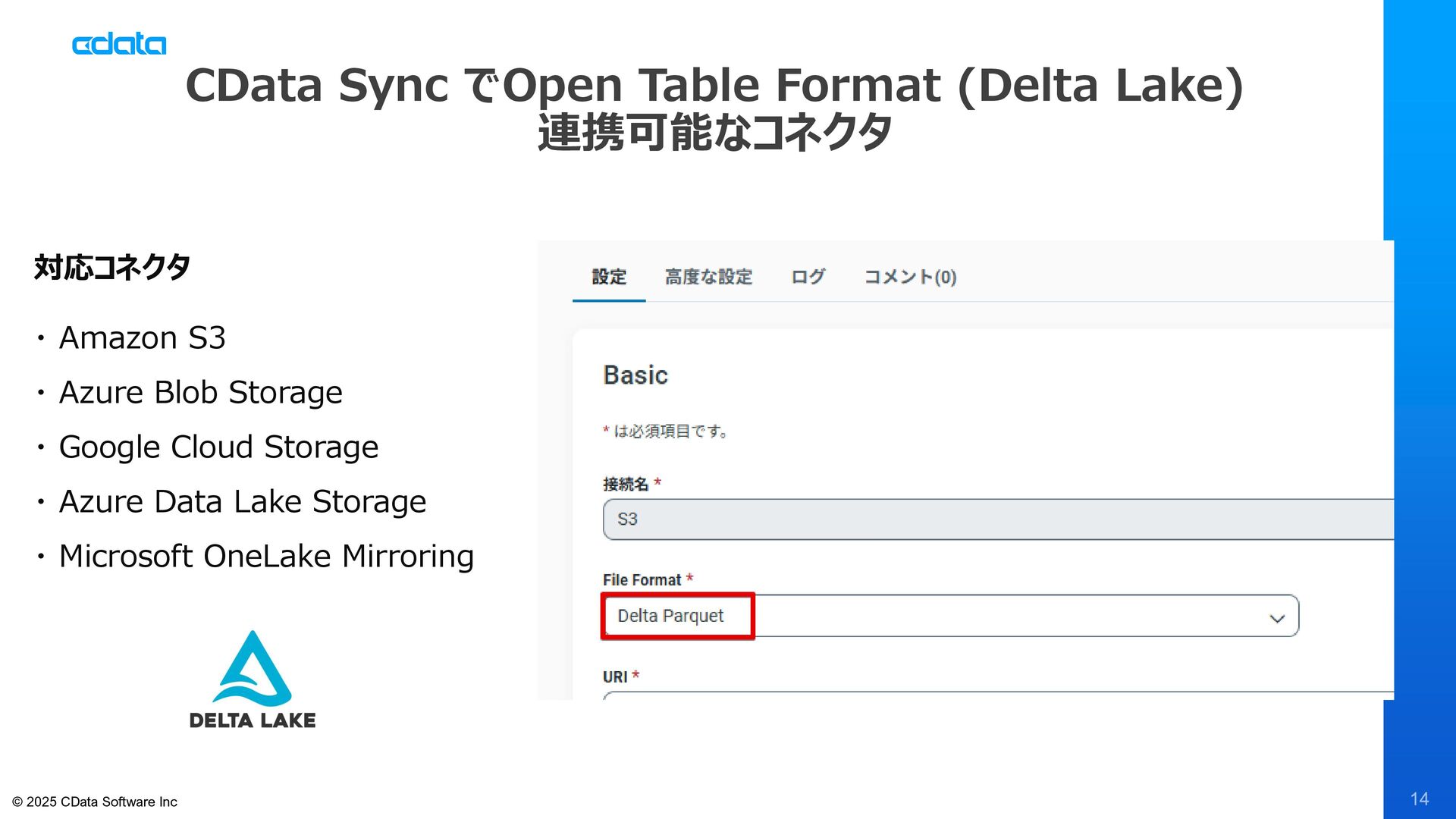Click the Basic section heading
Screen dimensions: 1456x819
pyautogui.click(x=635, y=375)
